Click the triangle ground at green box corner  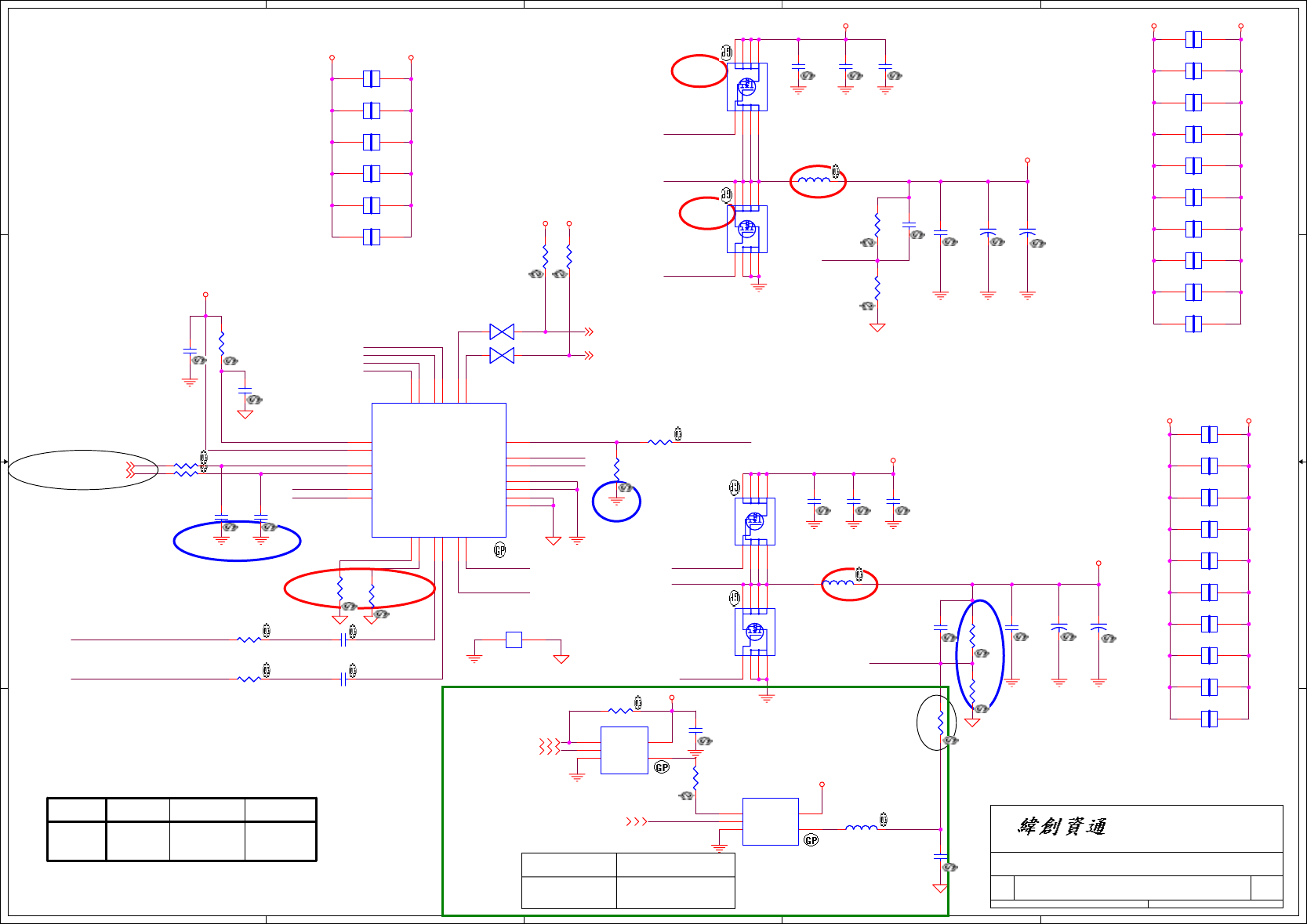[x=941, y=888]
